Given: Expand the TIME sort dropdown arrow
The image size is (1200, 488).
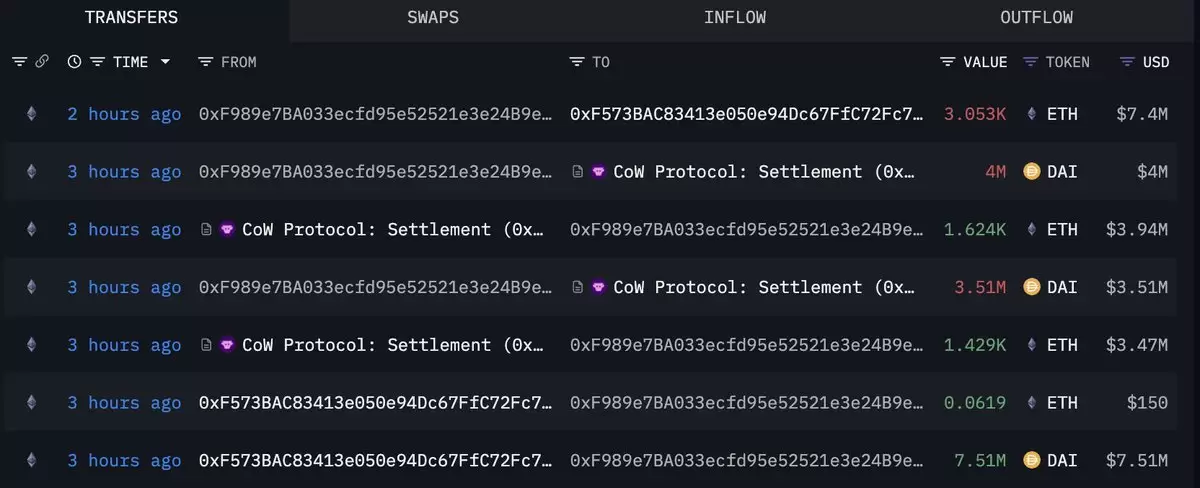Looking at the screenshot, I should [x=165, y=62].
